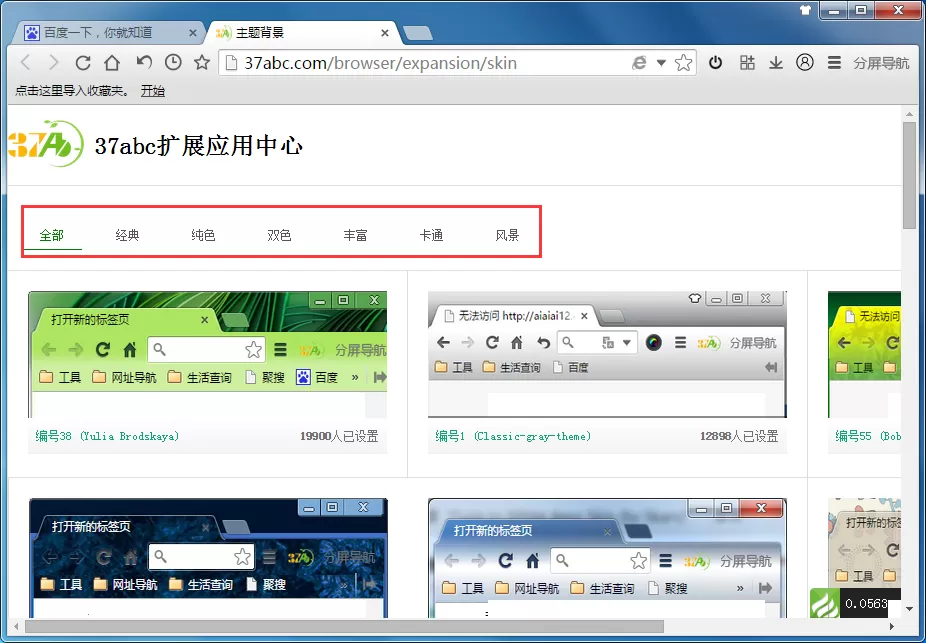Open a new tab button
The image size is (926, 643).
coord(418,33)
